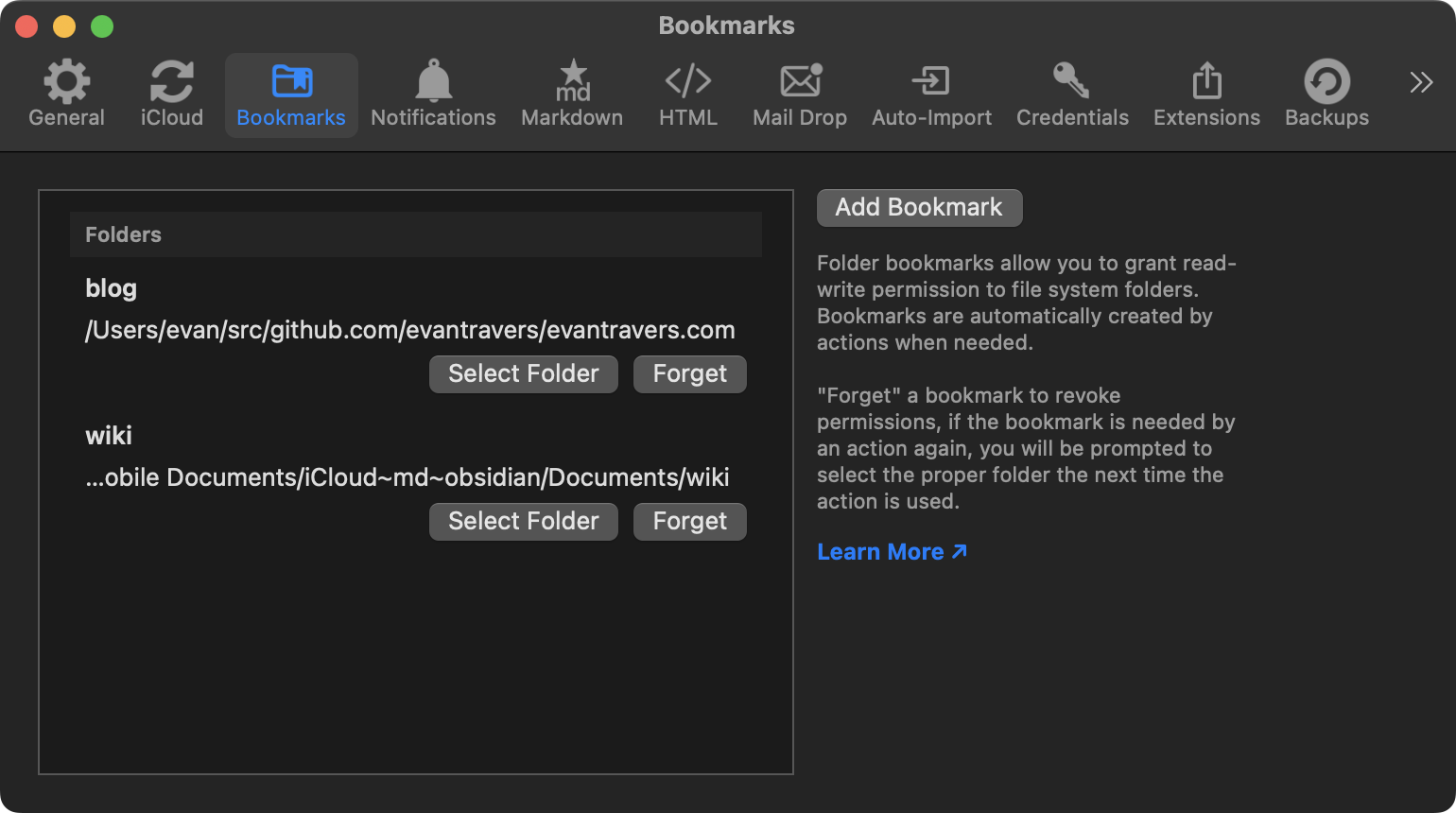
Task: Click the Folders column header
Action: pos(416,234)
